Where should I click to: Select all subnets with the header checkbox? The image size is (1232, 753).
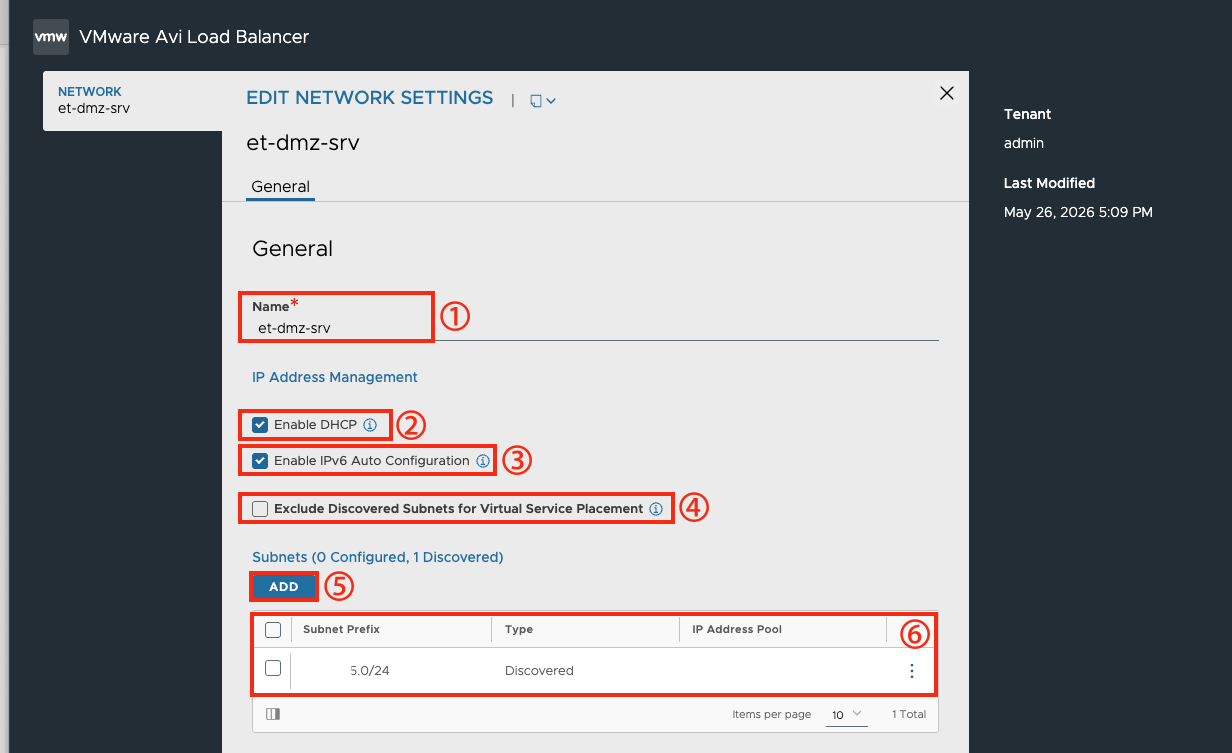(273, 630)
